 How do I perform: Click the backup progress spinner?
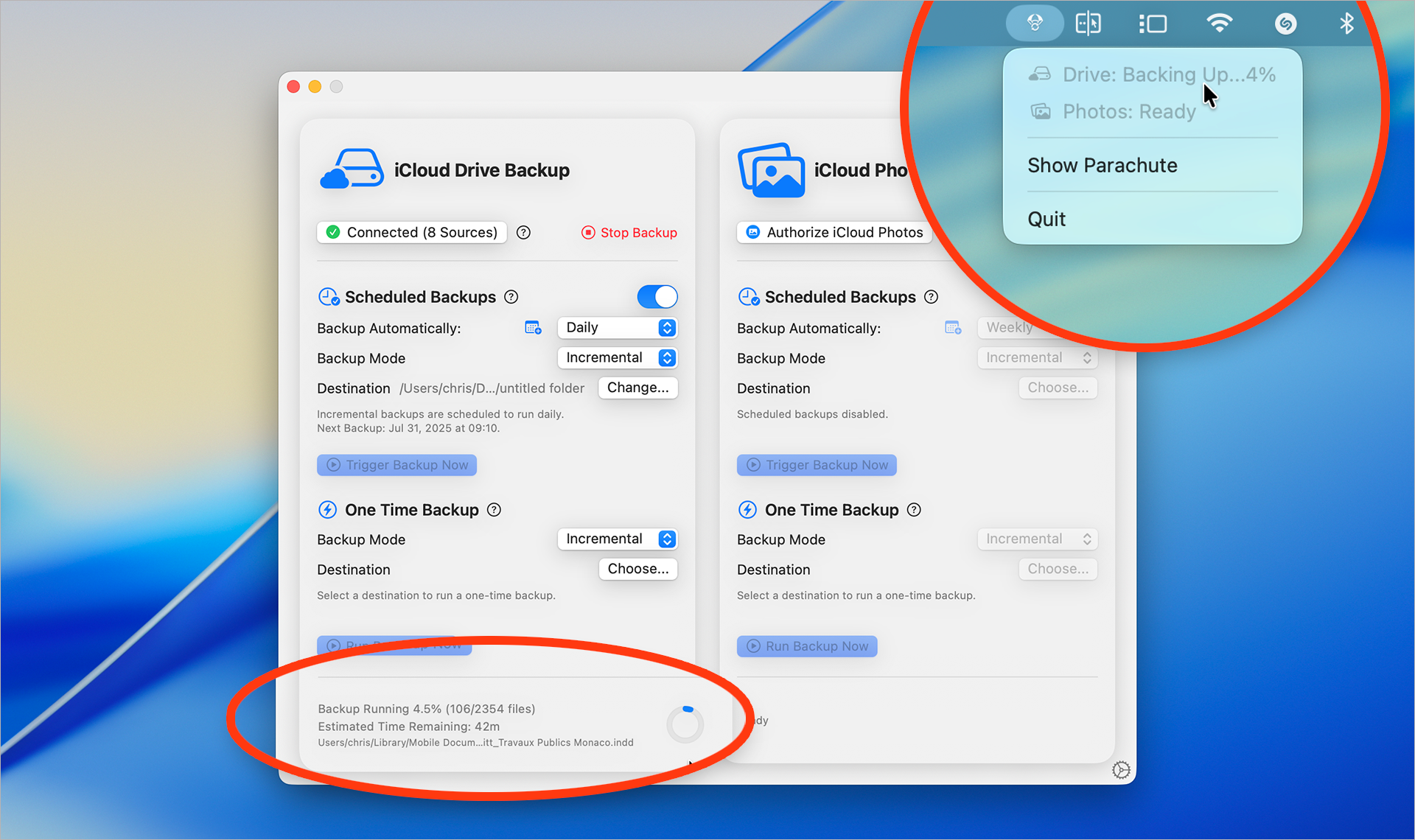(x=685, y=724)
